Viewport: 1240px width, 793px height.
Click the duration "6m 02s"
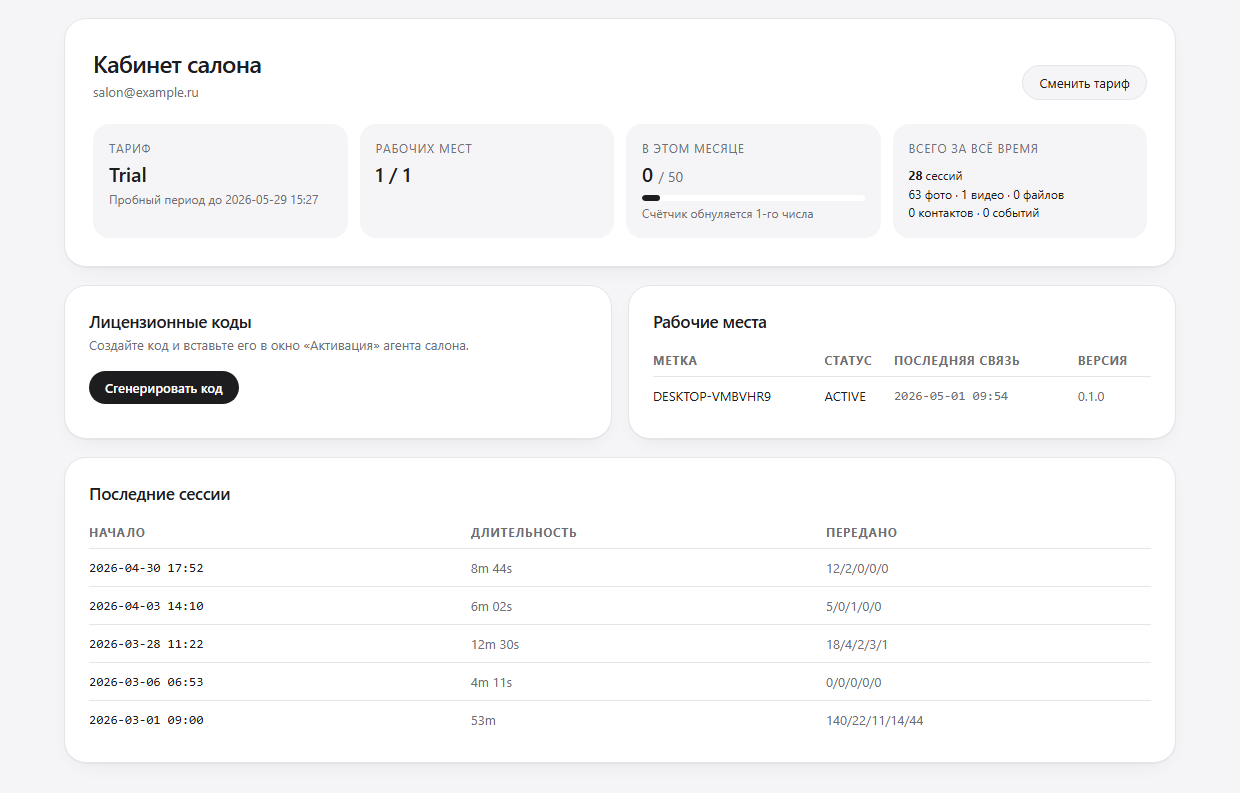pos(492,606)
